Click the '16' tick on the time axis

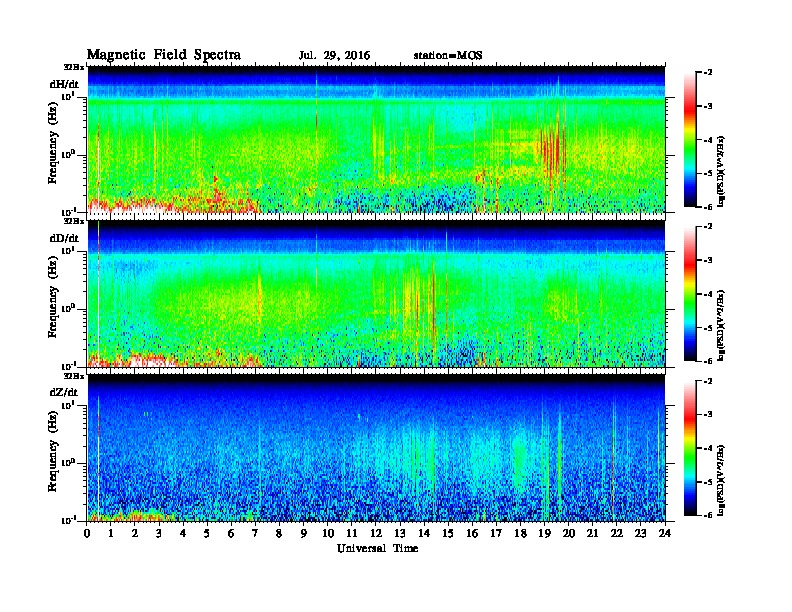pyautogui.click(x=472, y=533)
